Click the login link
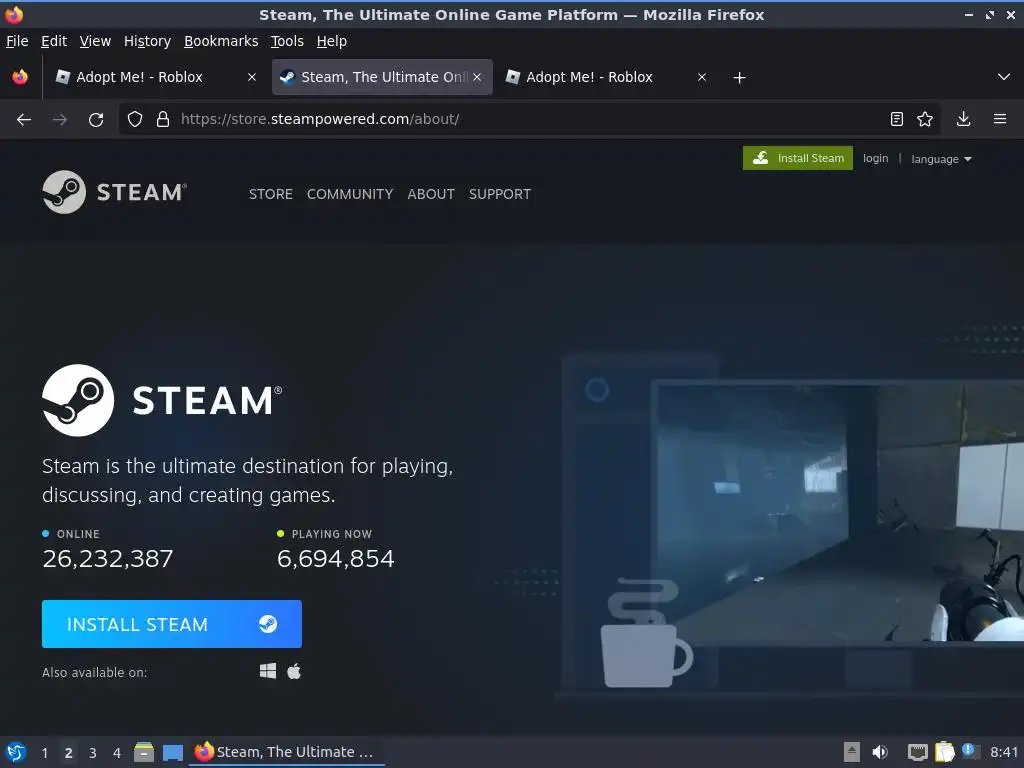1024x768 pixels. [x=875, y=158]
